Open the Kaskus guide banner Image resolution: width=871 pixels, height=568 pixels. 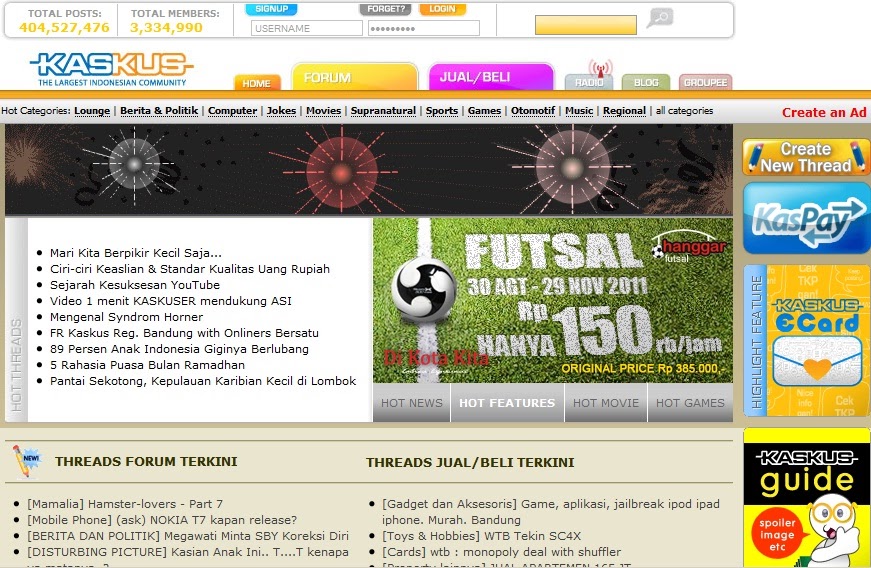(807, 497)
